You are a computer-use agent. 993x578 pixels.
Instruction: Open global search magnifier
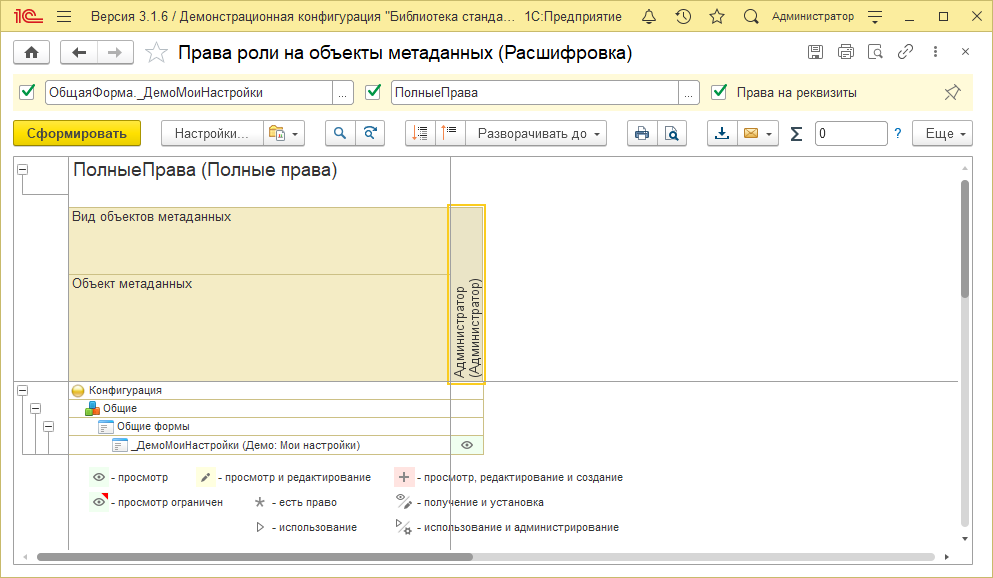tap(750, 17)
